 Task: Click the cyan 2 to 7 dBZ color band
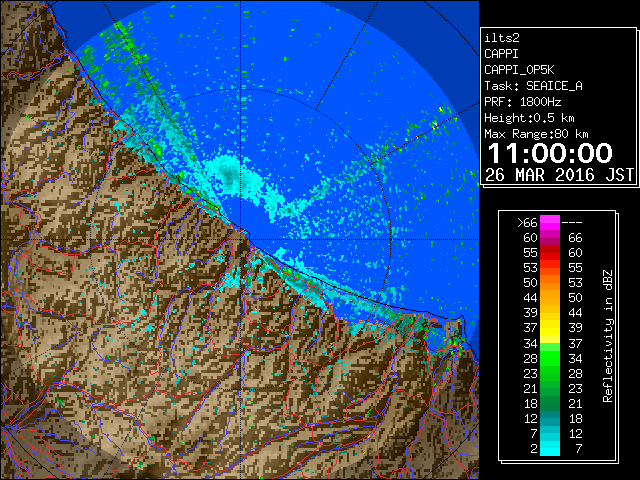pyautogui.click(x=550, y=449)
